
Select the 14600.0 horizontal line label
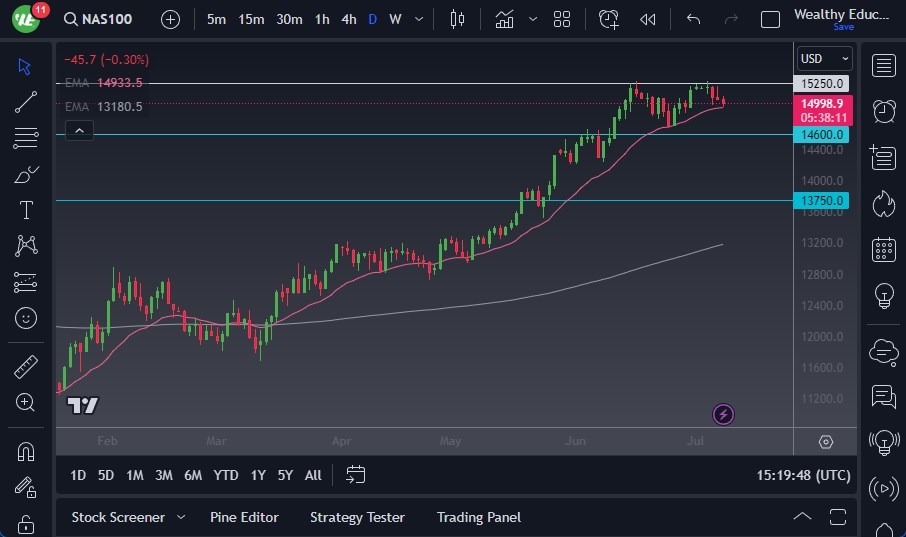point(821,135)
